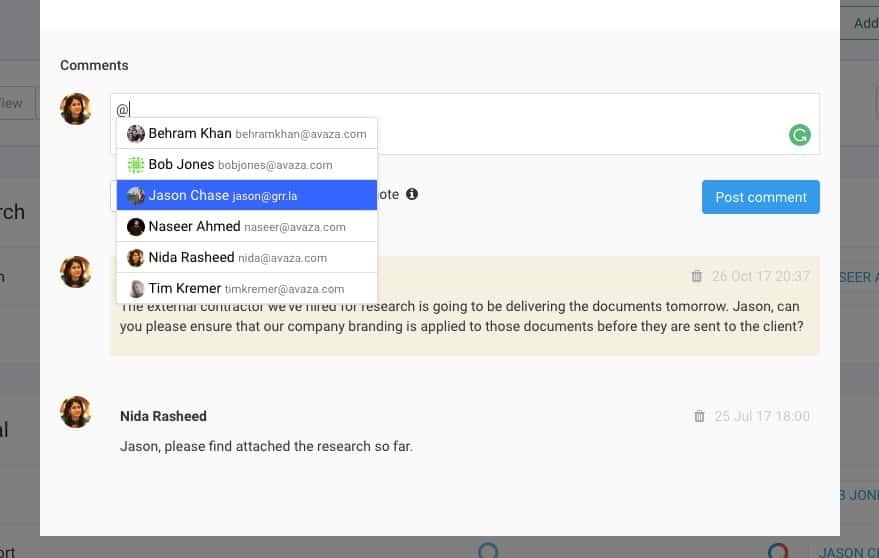
Task: Click the Add button at top right
Action: click(x=864, y=23)
